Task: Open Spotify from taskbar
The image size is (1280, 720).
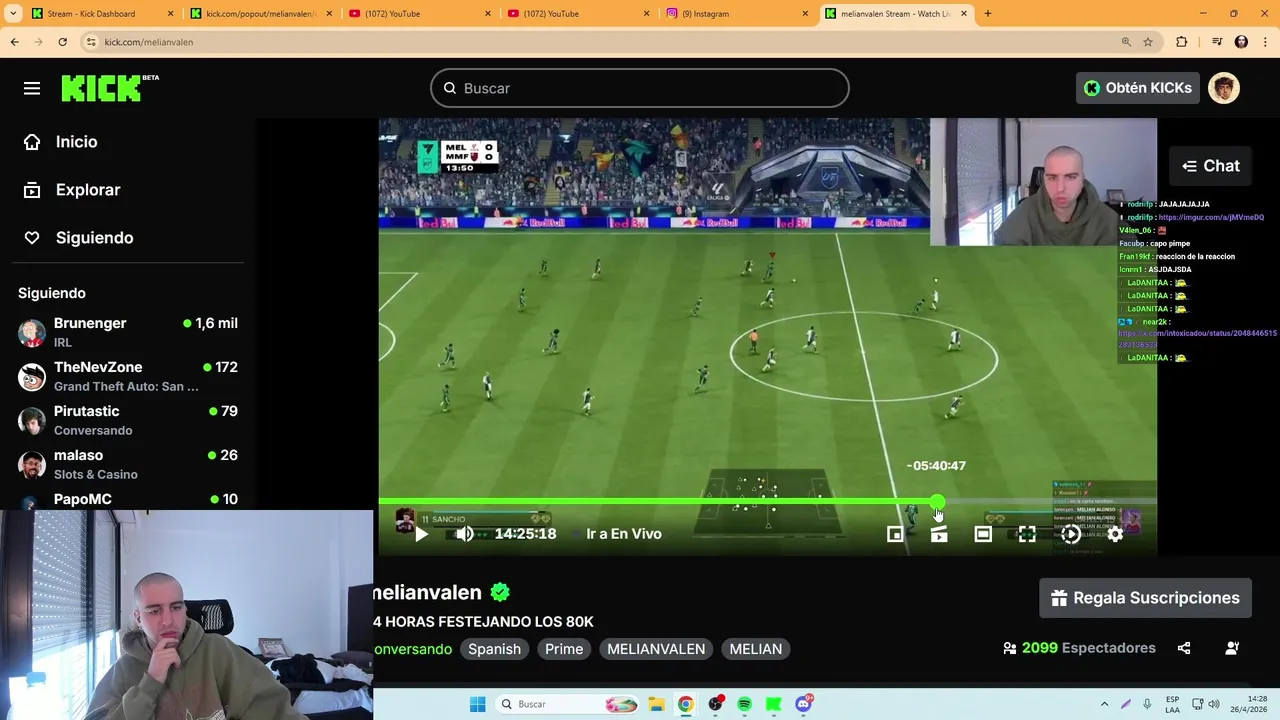Action: pyautogui.click(x=744, y=704)
